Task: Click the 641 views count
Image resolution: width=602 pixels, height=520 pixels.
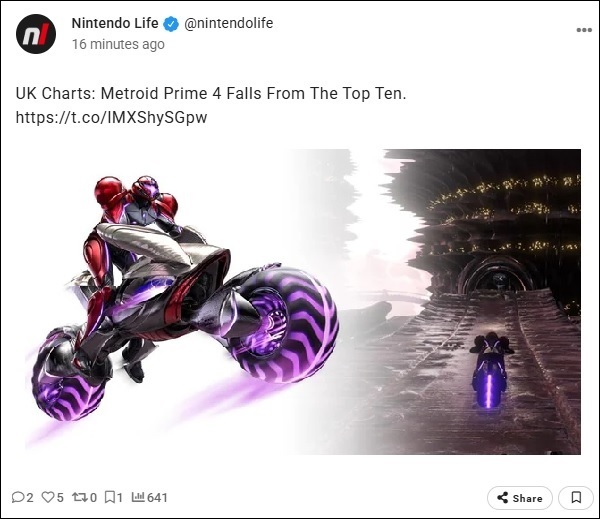Action: point(157,497)
